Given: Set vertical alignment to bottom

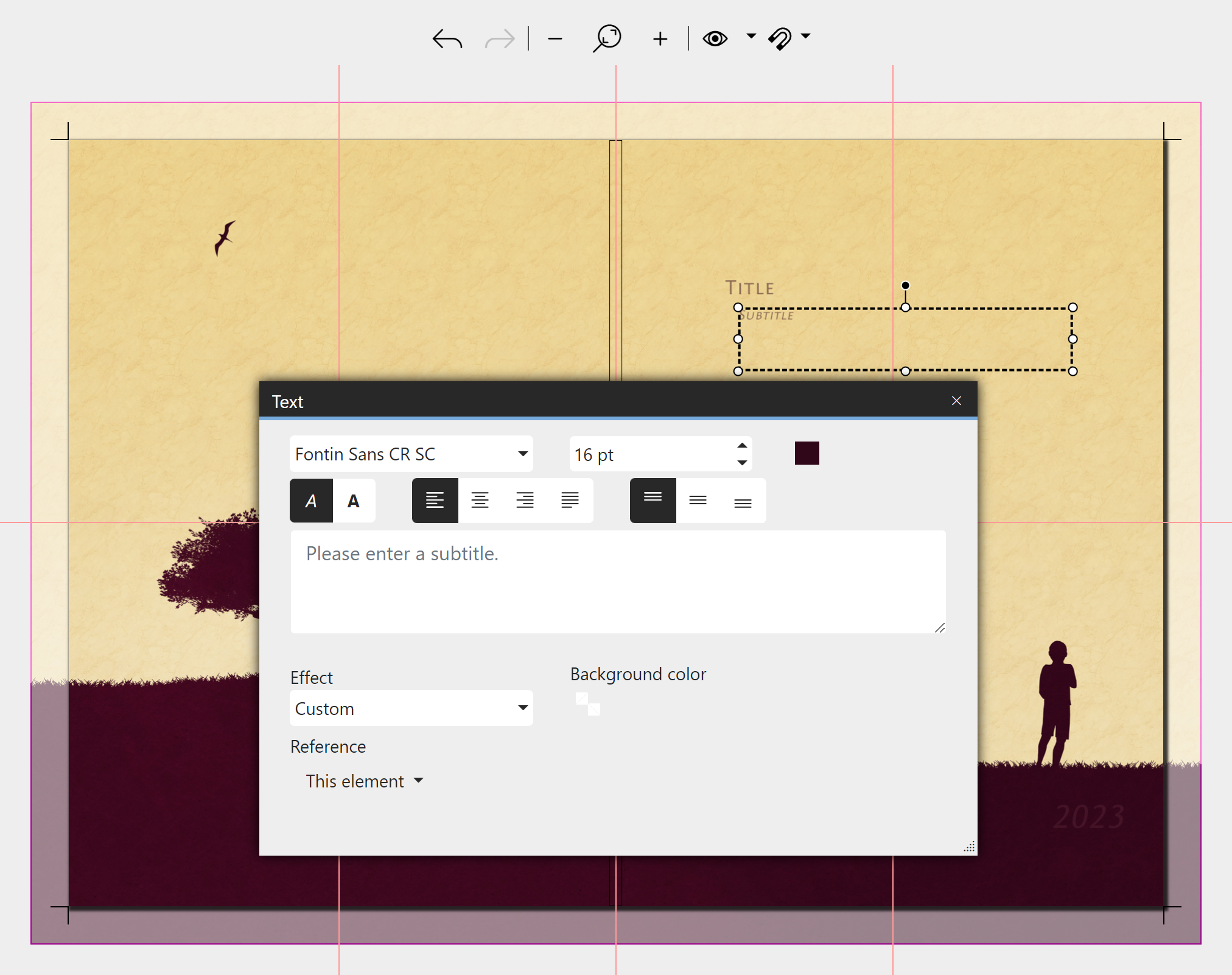Looking at the screenshot, I should click(x=743, y=501).
